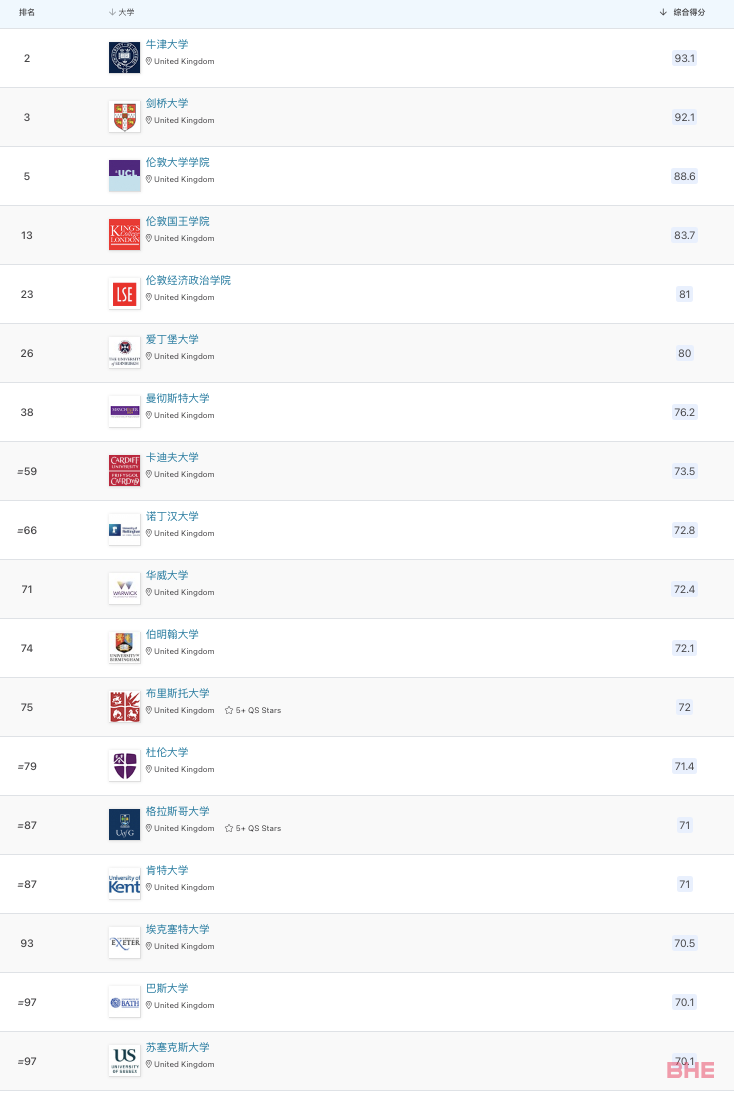Screen dimensions: 734x1098
Task: Click the Warwick University logo
Action: tap(125, 589)
